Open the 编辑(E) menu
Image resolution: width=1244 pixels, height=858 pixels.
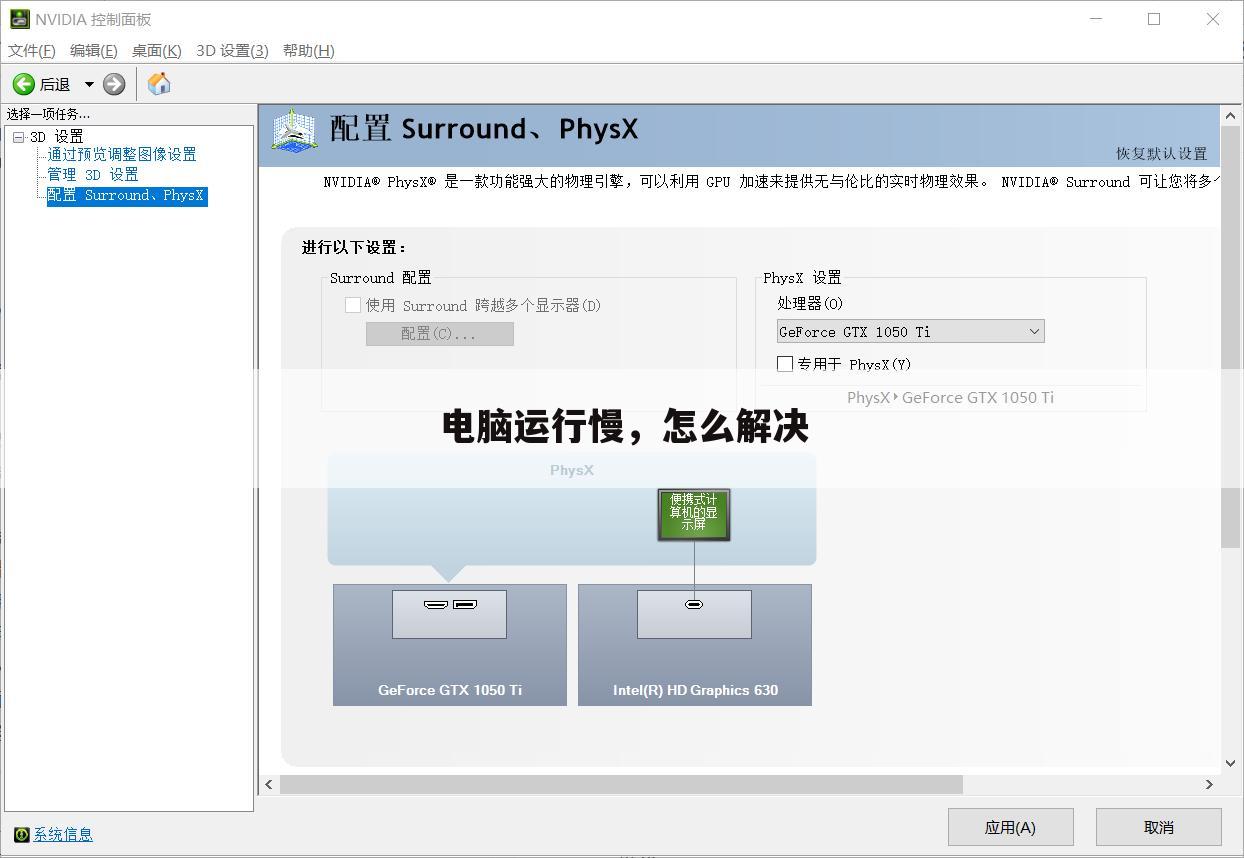94,50
